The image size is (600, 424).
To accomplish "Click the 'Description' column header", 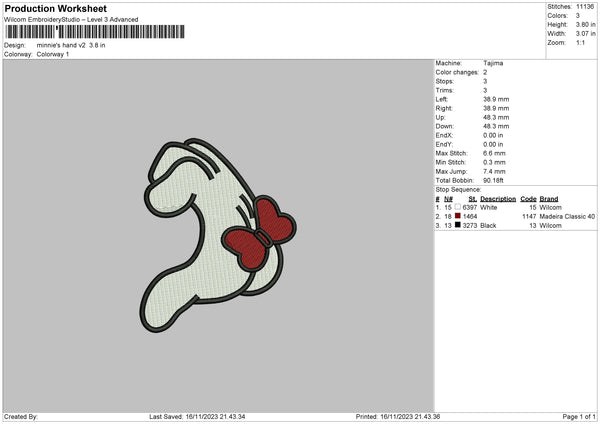I will [x=498, y=199].
